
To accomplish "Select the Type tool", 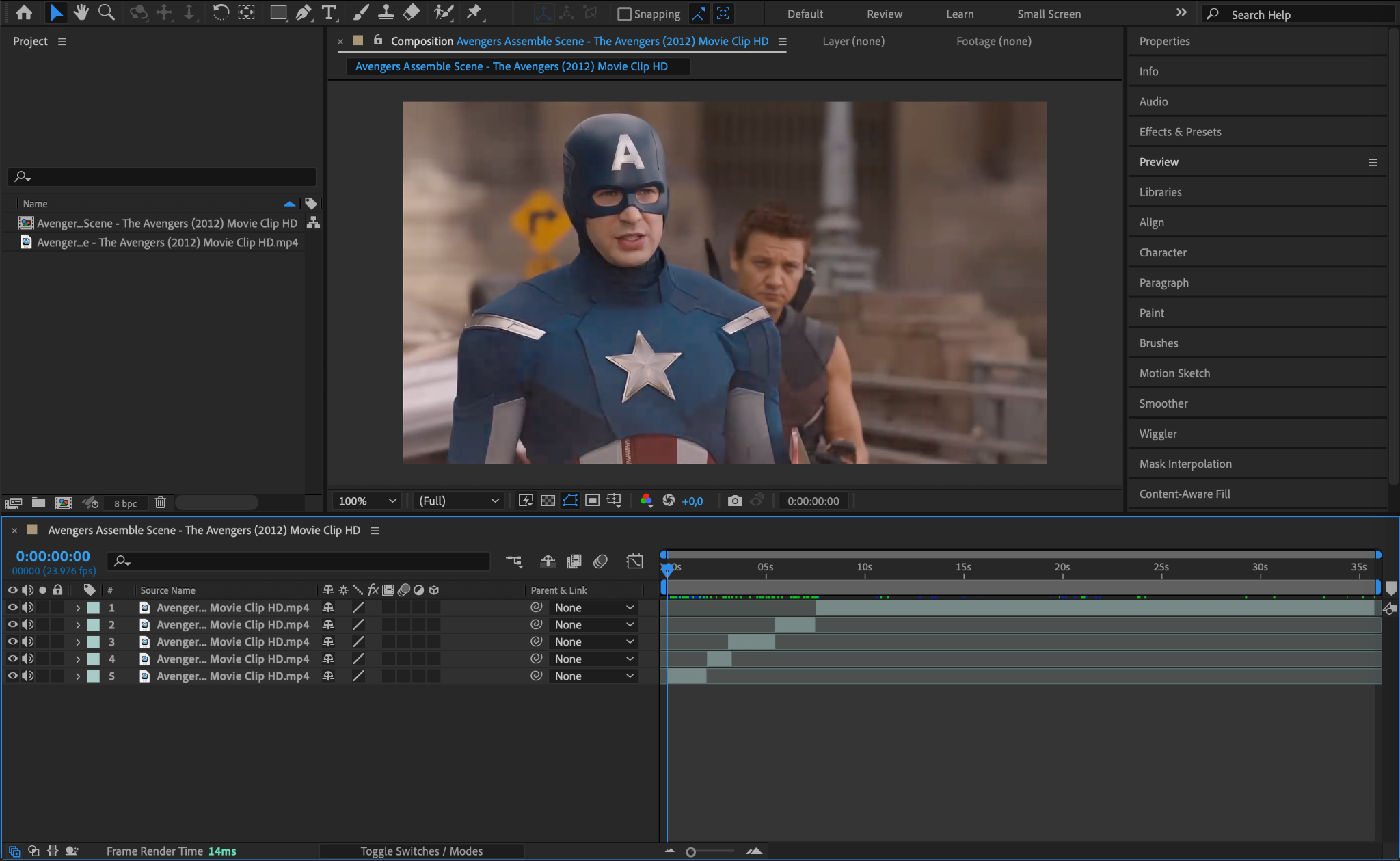I will coord(329,12).
